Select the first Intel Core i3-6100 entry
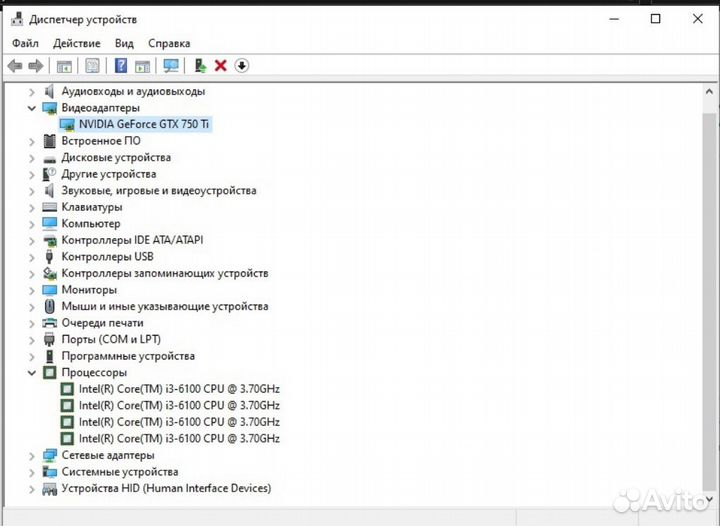This screenshot has height=526, width=720. click(x=178, y=389)
